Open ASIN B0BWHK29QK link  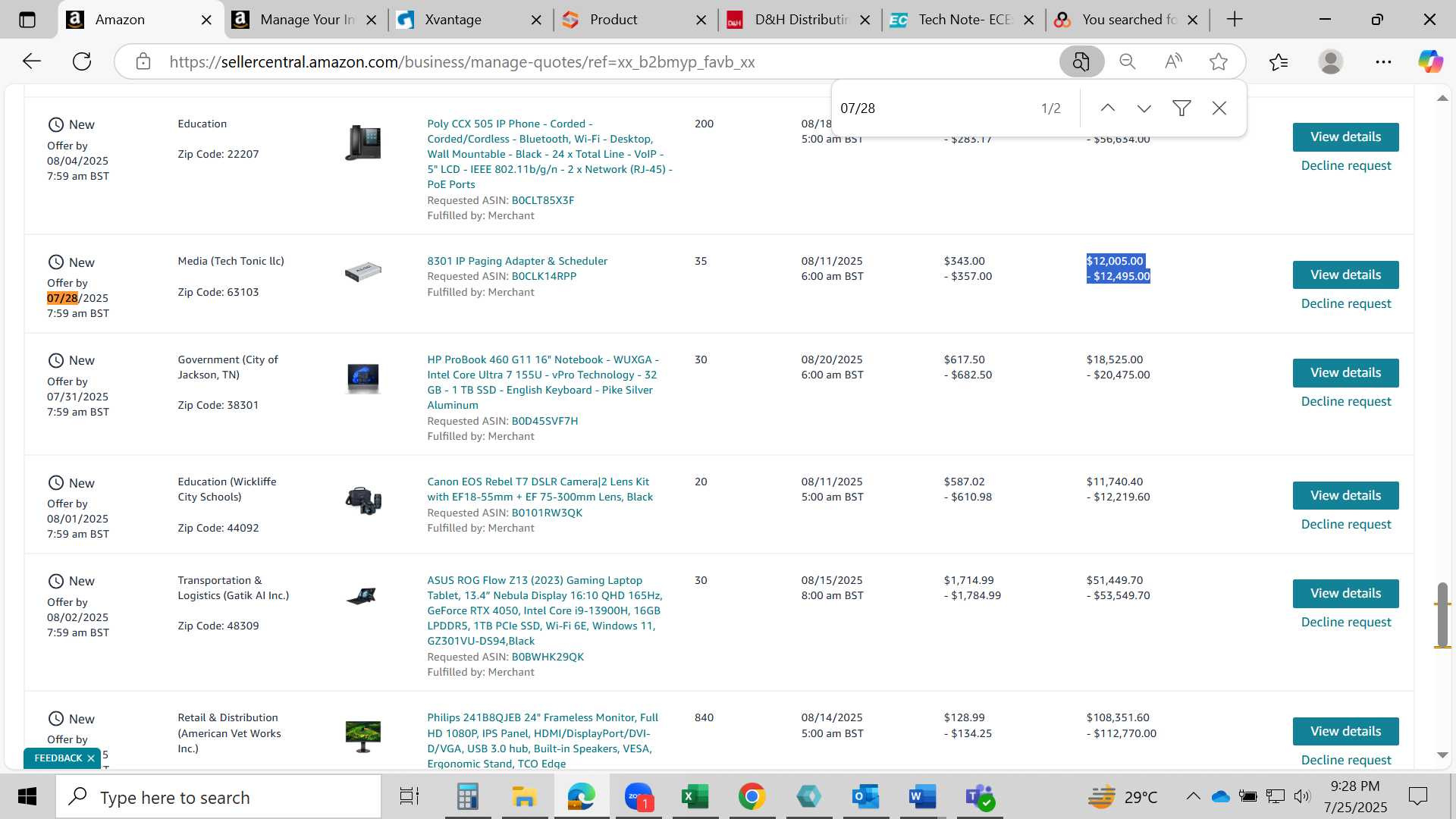coord(548,657)
